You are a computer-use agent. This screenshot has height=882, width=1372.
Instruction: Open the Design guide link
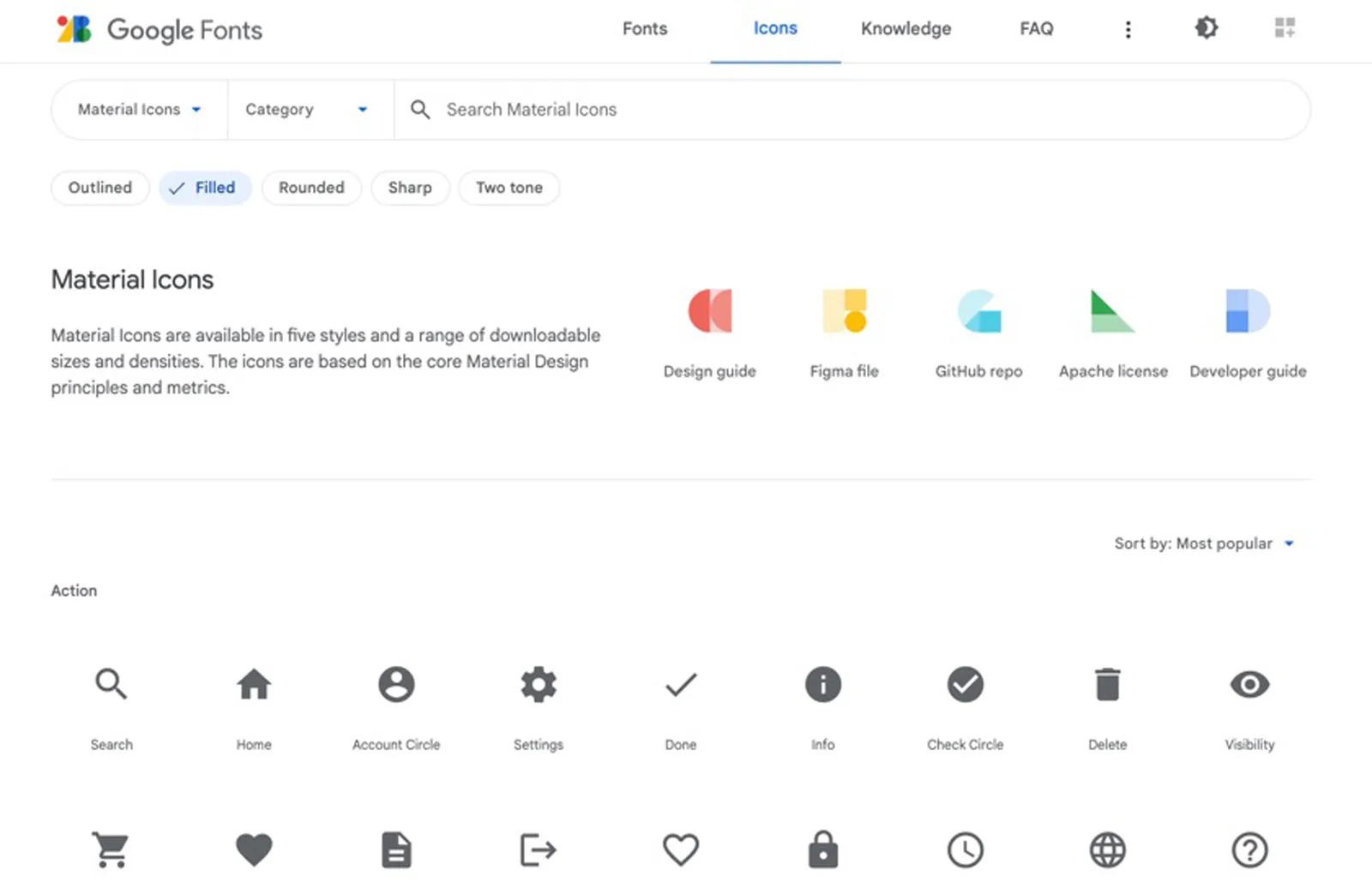coord(710,334)
